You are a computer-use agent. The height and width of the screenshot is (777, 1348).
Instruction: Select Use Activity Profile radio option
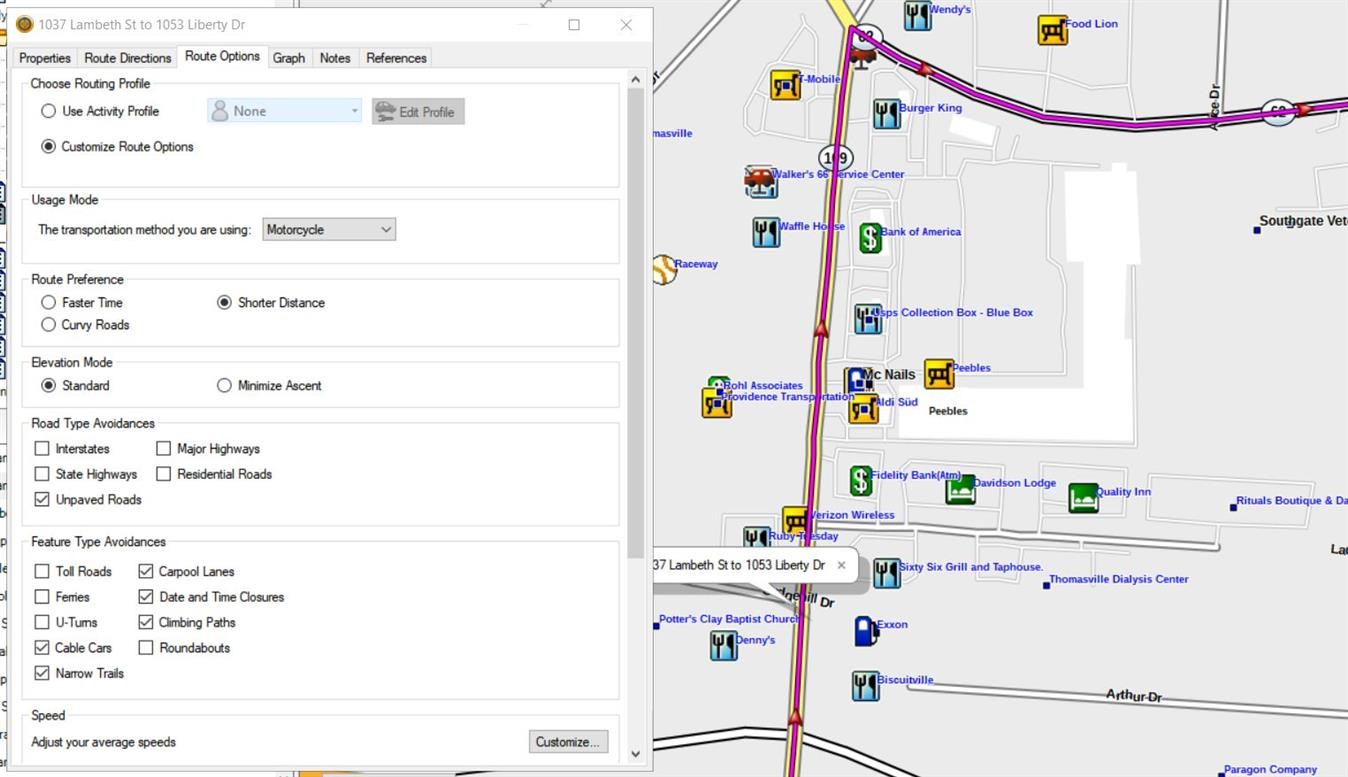coord(48,111)
